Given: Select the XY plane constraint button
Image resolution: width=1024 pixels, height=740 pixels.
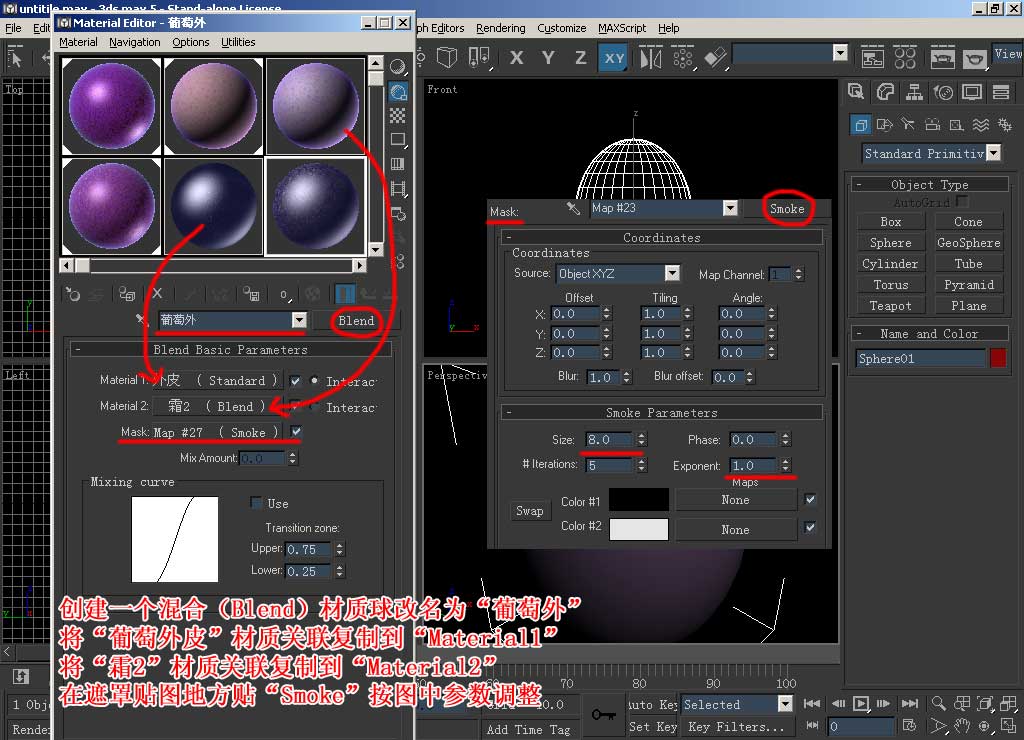Looking at the screenshot, I should pyautogui.click(x=614, y=58).
